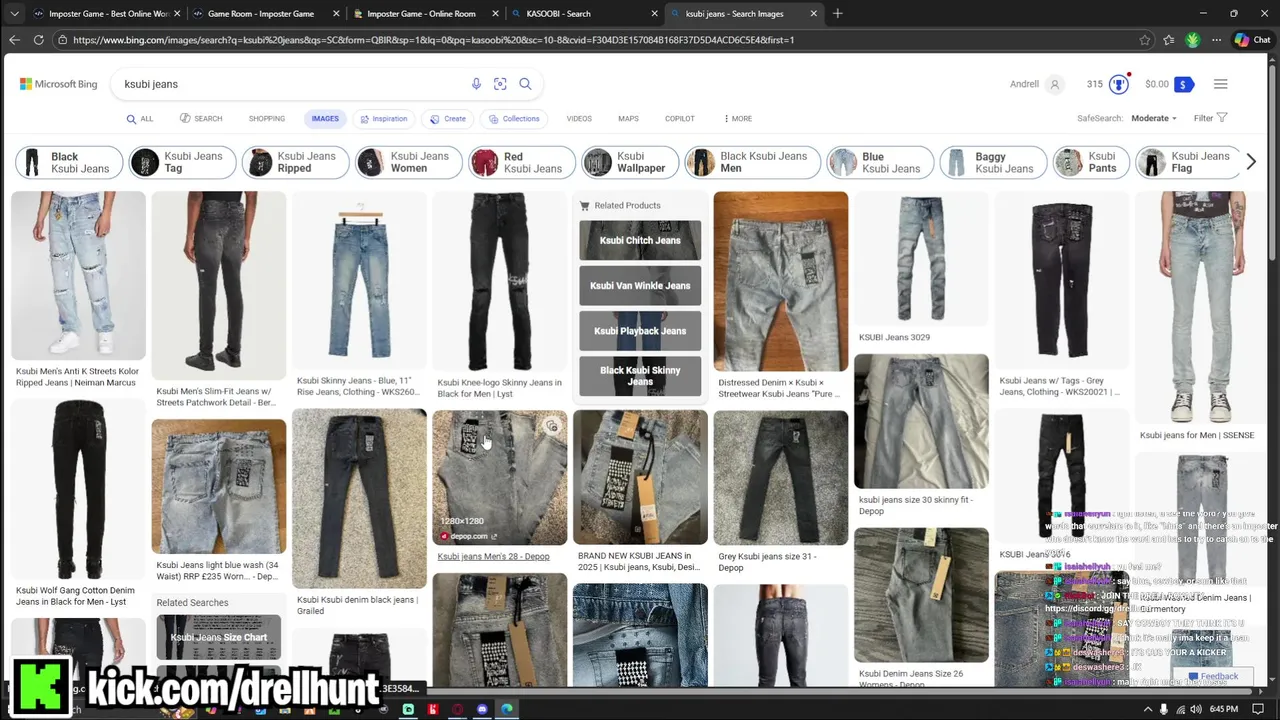Viewport: 1280px width, 720px height.
Task: Select the Black Ksubi Jeans chip
Action: [x=69, y=162]
